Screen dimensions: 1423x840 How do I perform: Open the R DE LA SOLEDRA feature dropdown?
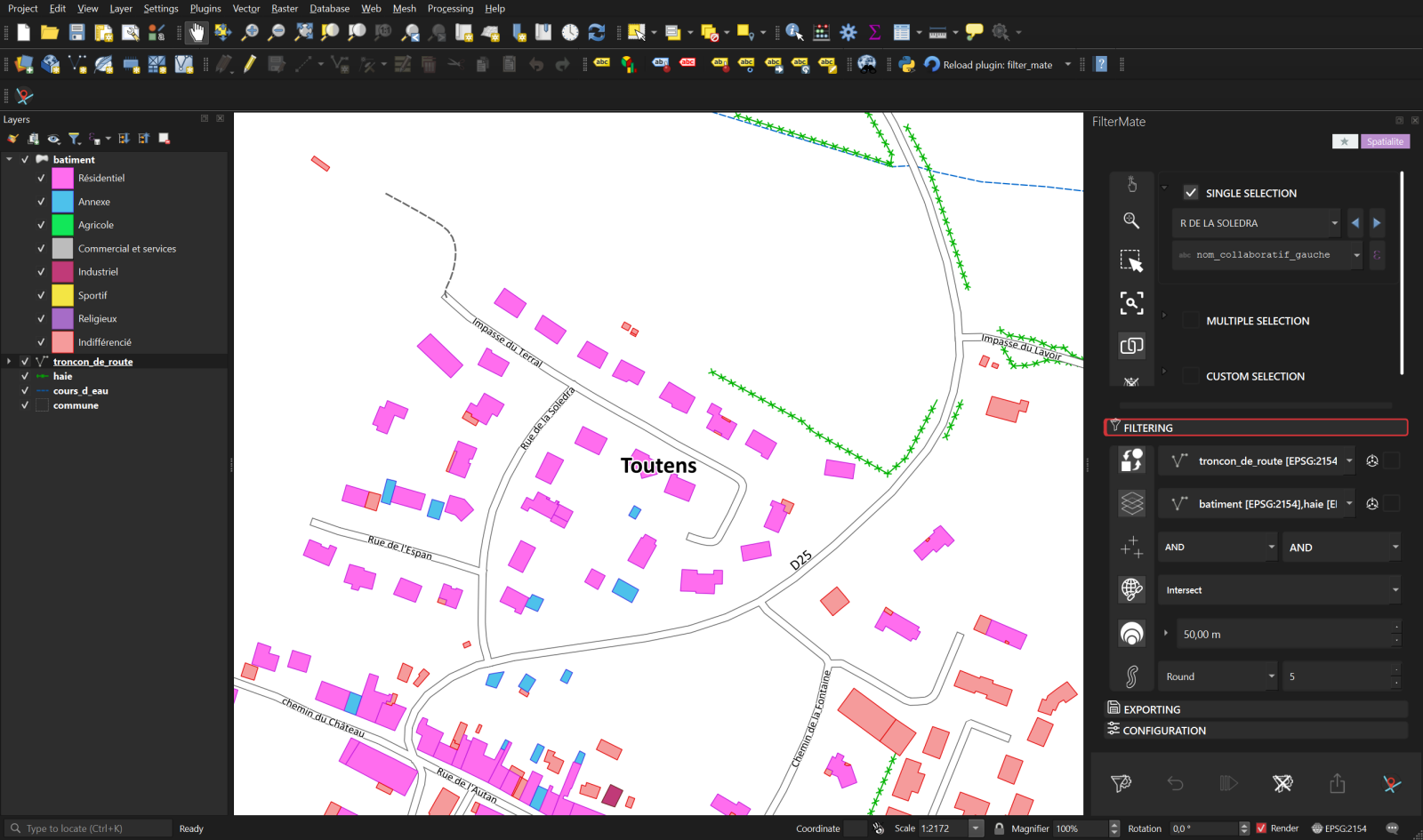(x=1257, y=223)
